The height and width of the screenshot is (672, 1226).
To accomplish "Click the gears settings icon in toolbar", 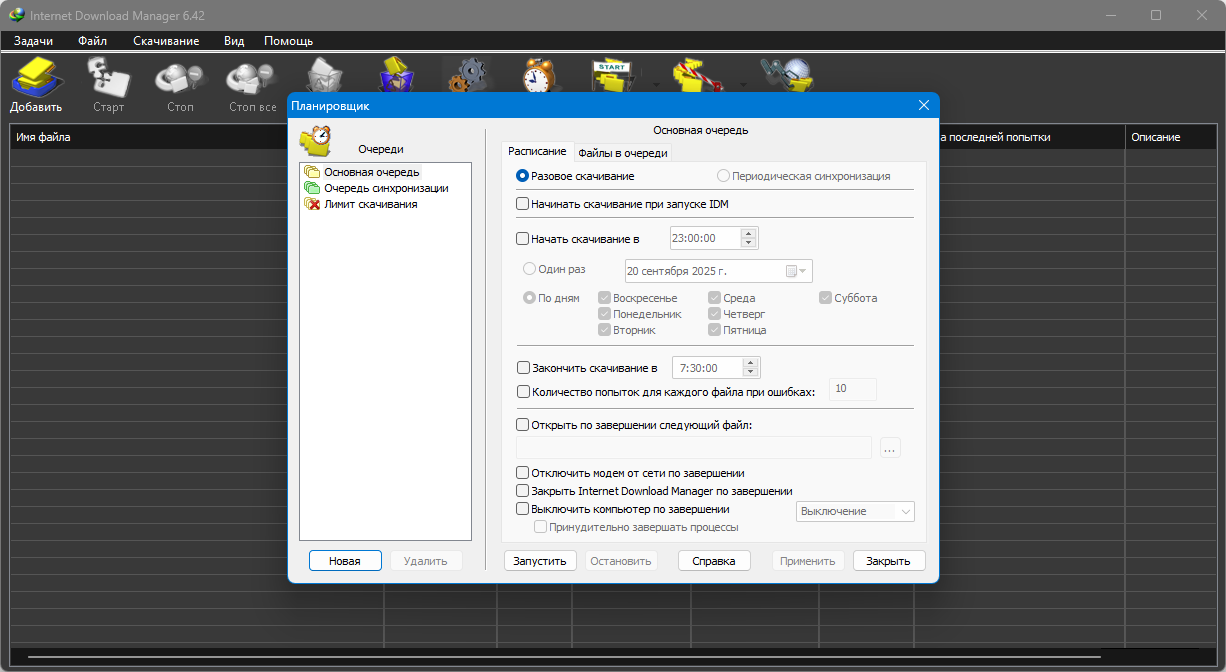I will [466, 75].
